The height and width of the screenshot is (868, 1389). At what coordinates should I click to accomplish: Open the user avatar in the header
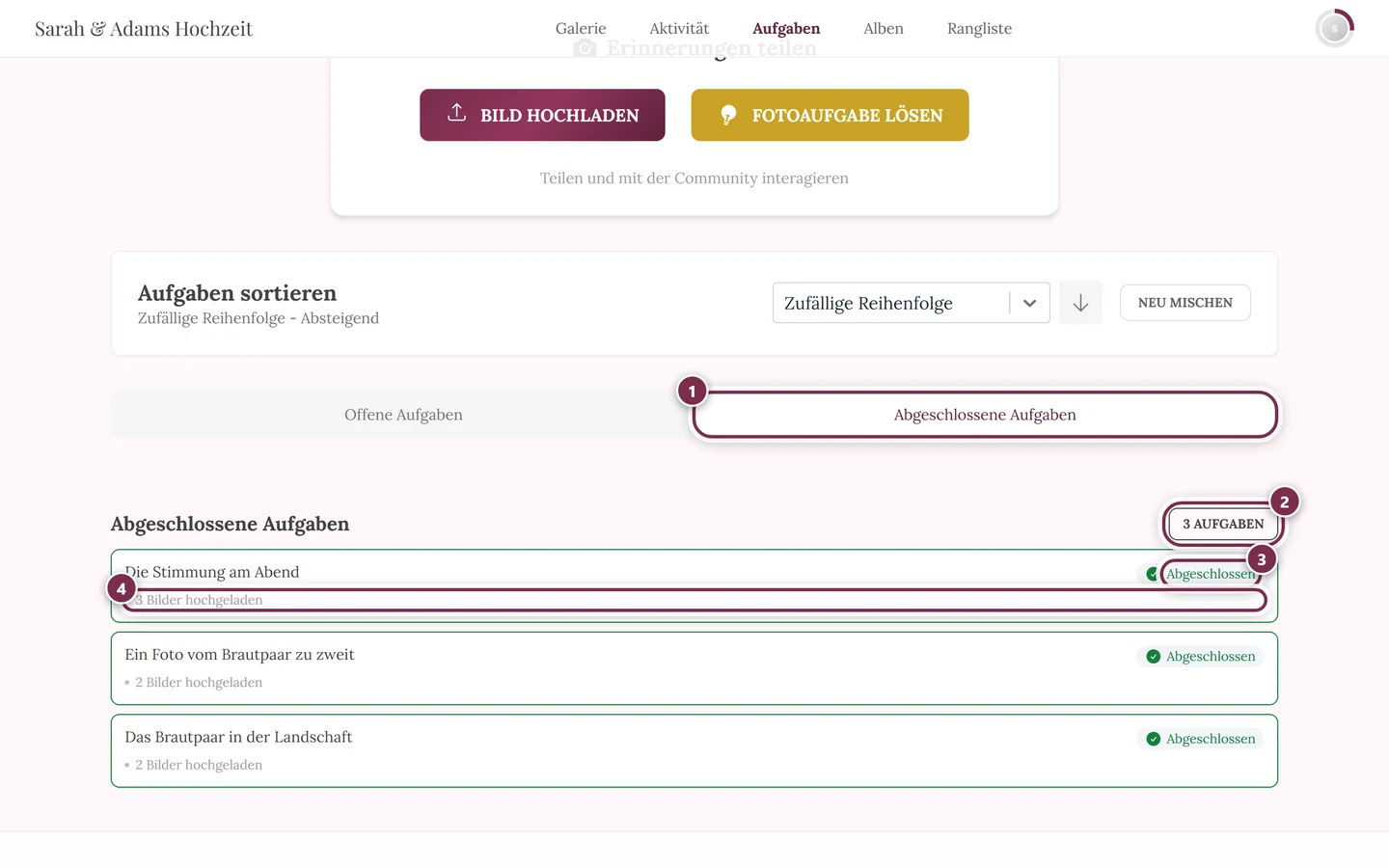tap(1335, 29)
